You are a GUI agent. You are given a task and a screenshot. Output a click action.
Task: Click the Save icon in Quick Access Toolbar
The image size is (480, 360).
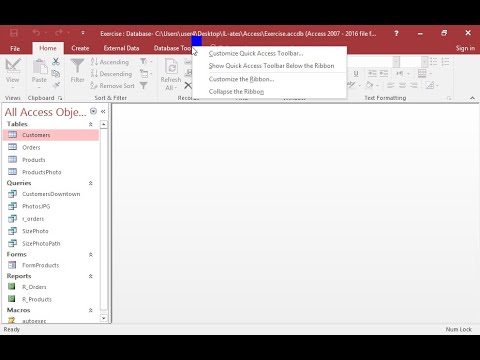[14, 33]
